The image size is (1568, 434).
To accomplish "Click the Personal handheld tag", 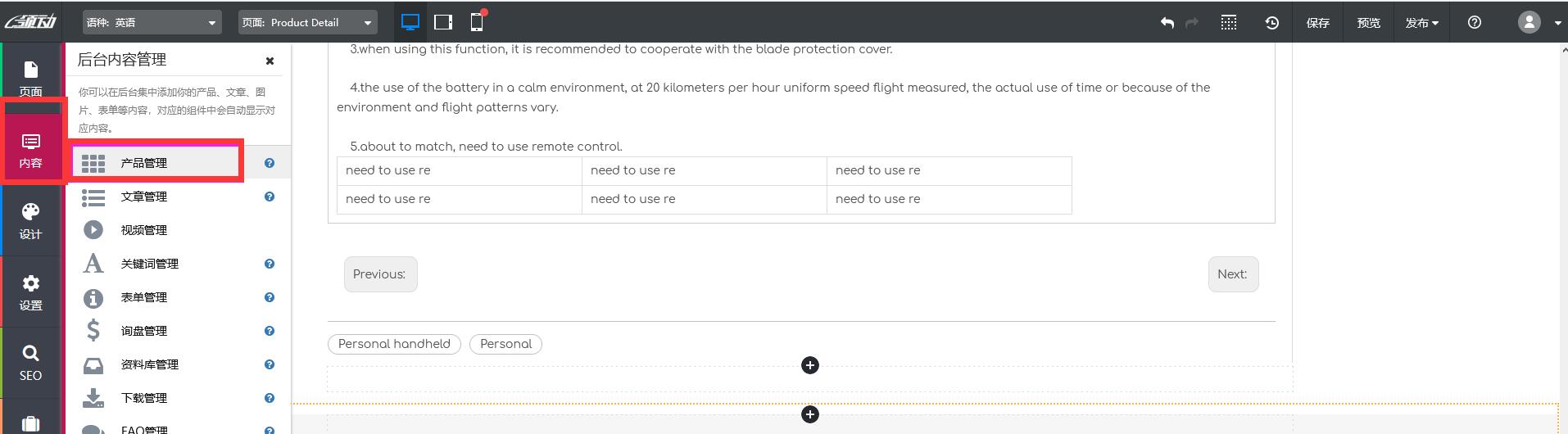I will [x=394, y=344].
